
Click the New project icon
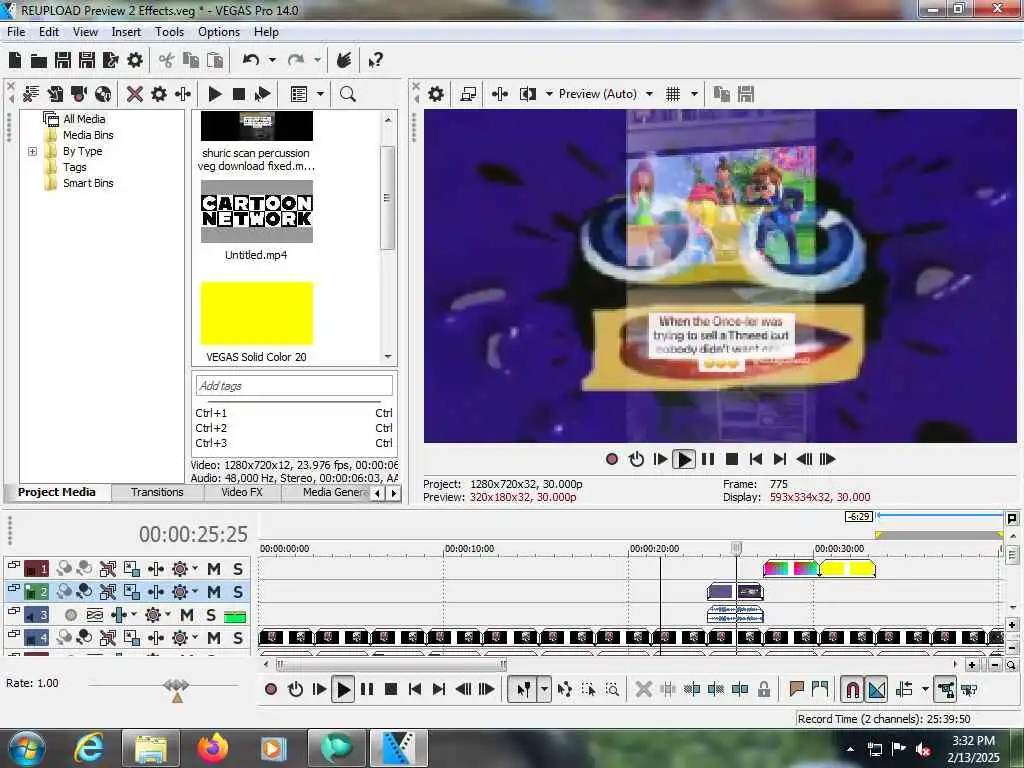(x=15, y=61)
